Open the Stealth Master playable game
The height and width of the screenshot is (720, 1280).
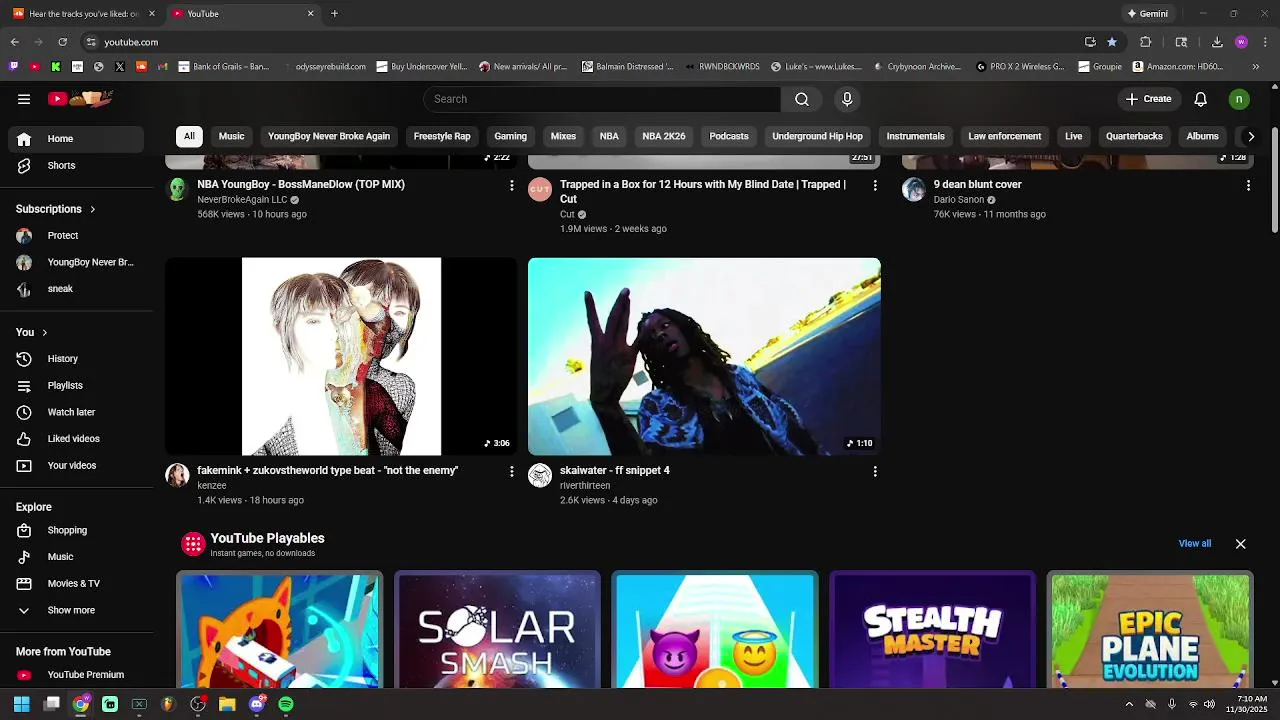(x=932, y=630)
